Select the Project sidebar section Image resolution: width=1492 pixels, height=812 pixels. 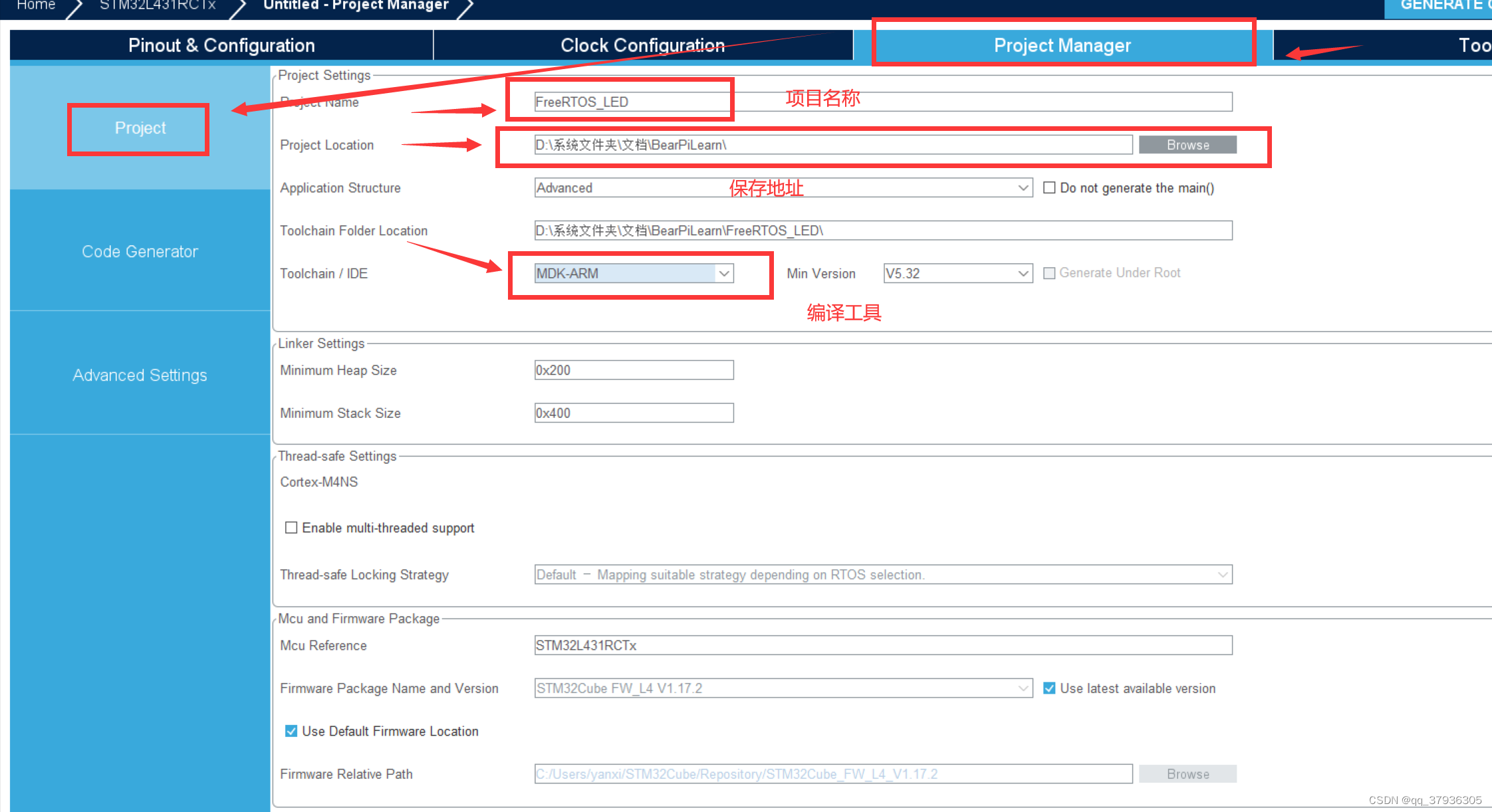(140, 128)
